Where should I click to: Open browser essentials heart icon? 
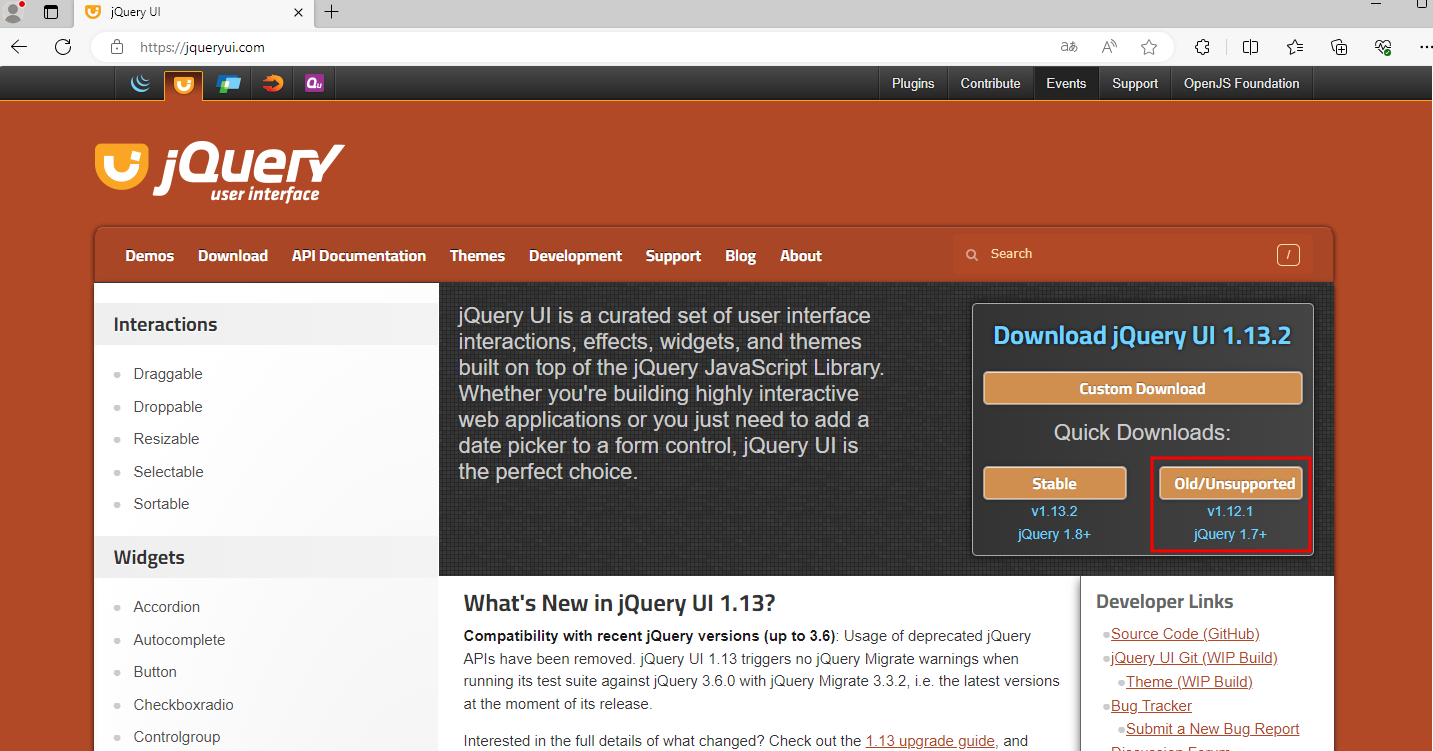(1383, 47)
